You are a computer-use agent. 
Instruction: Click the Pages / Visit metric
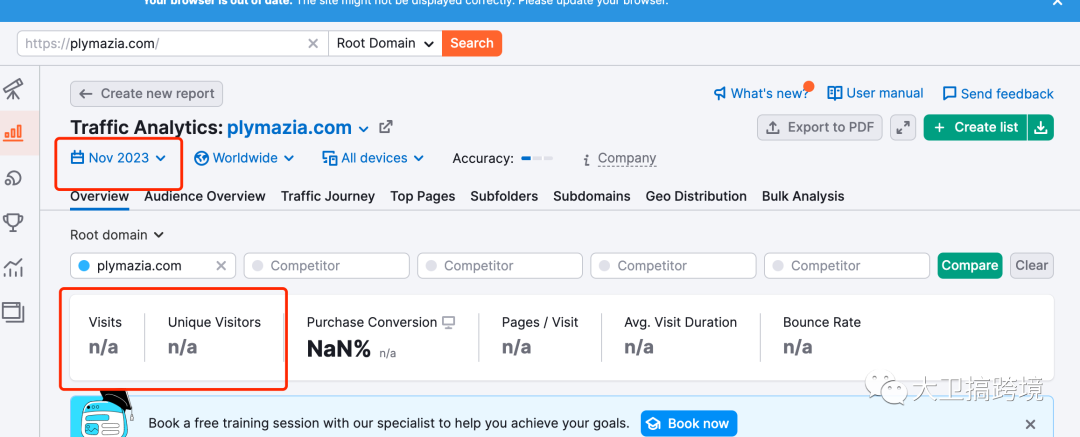(540, 336)
